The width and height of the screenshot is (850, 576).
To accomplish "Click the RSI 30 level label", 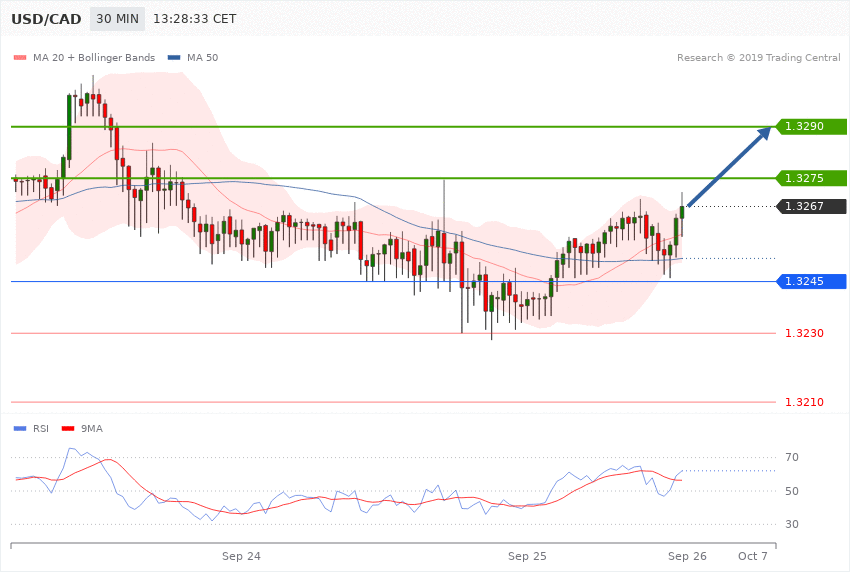I will 792,524.
